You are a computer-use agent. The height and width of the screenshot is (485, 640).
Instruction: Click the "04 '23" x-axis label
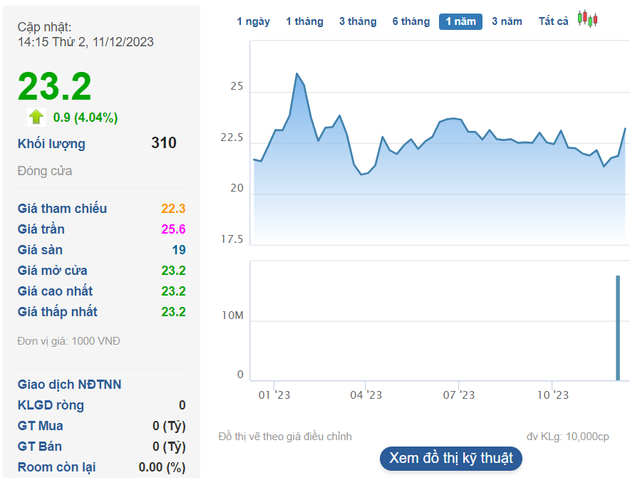(x=366, y=395)
